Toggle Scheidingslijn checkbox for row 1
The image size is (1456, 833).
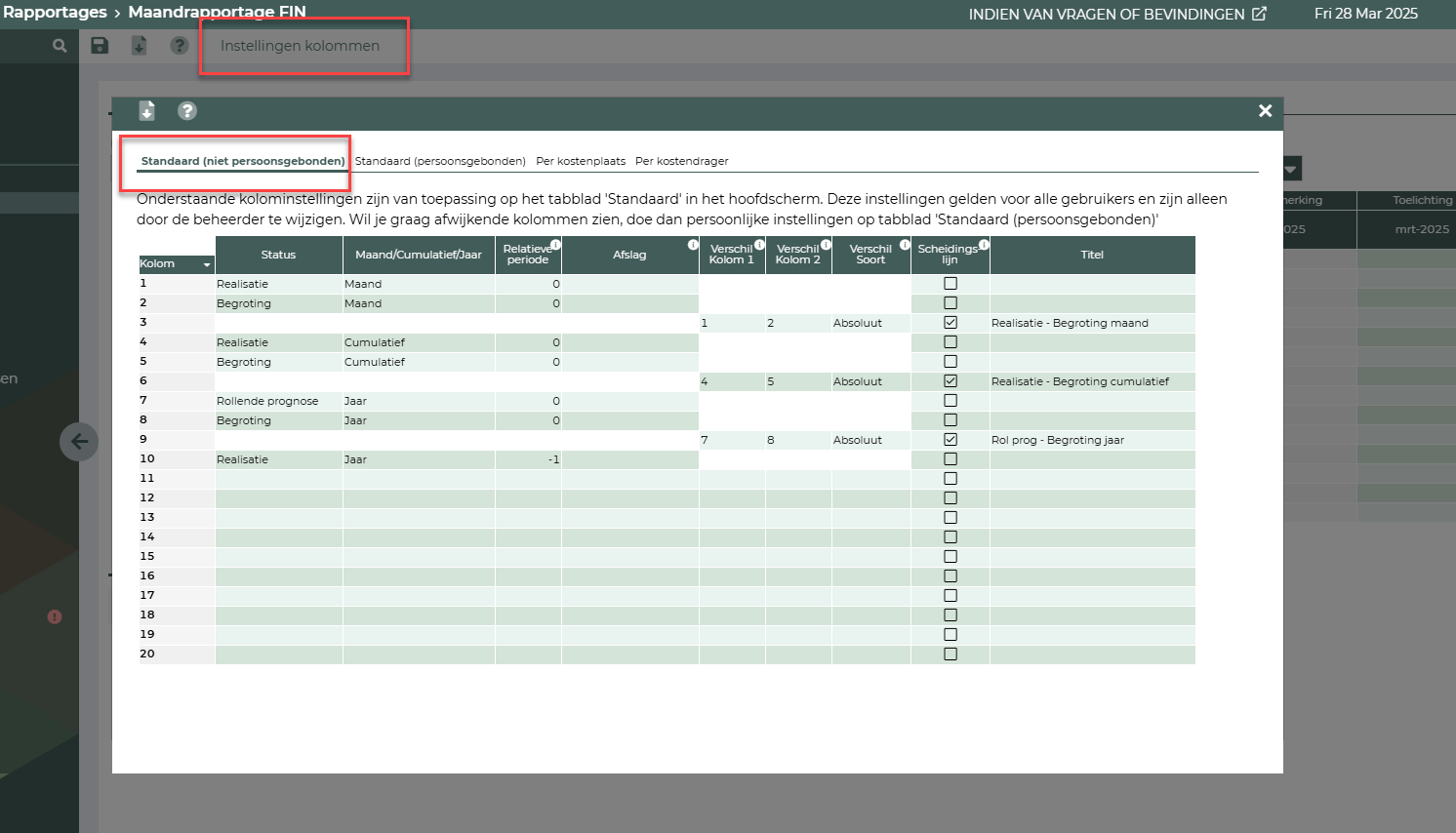(950, 284)
